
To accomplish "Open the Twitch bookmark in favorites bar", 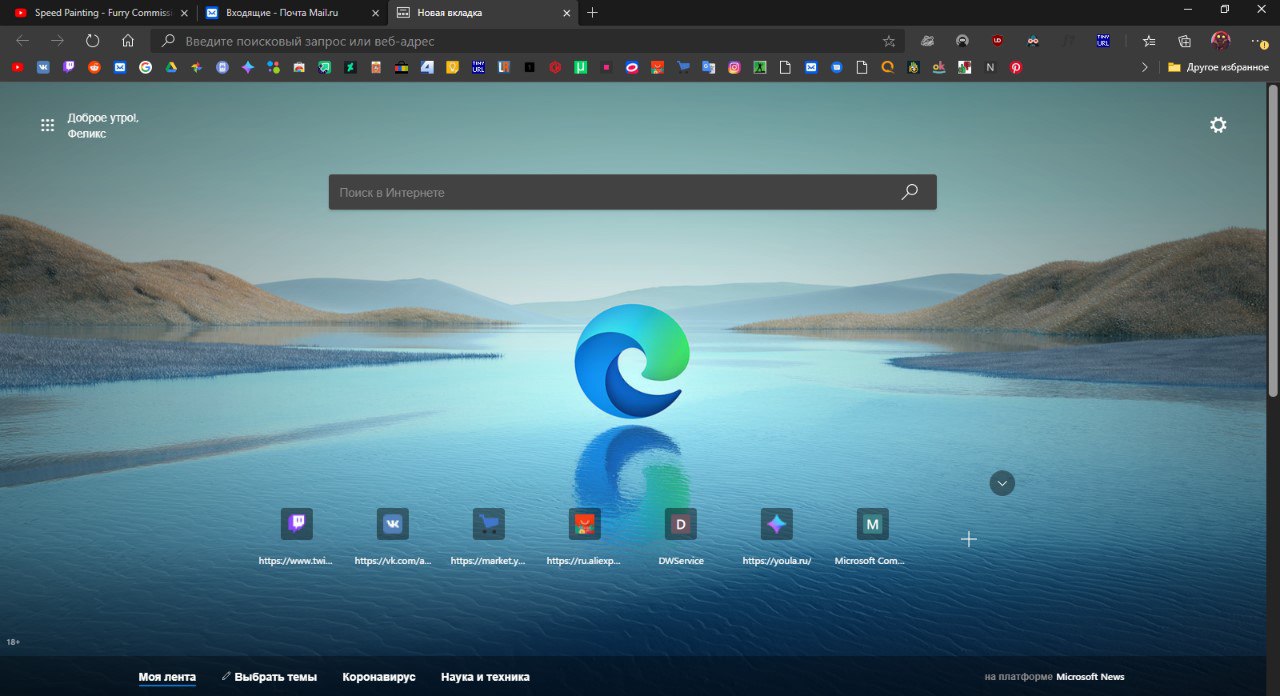I will tap(68, 68).
